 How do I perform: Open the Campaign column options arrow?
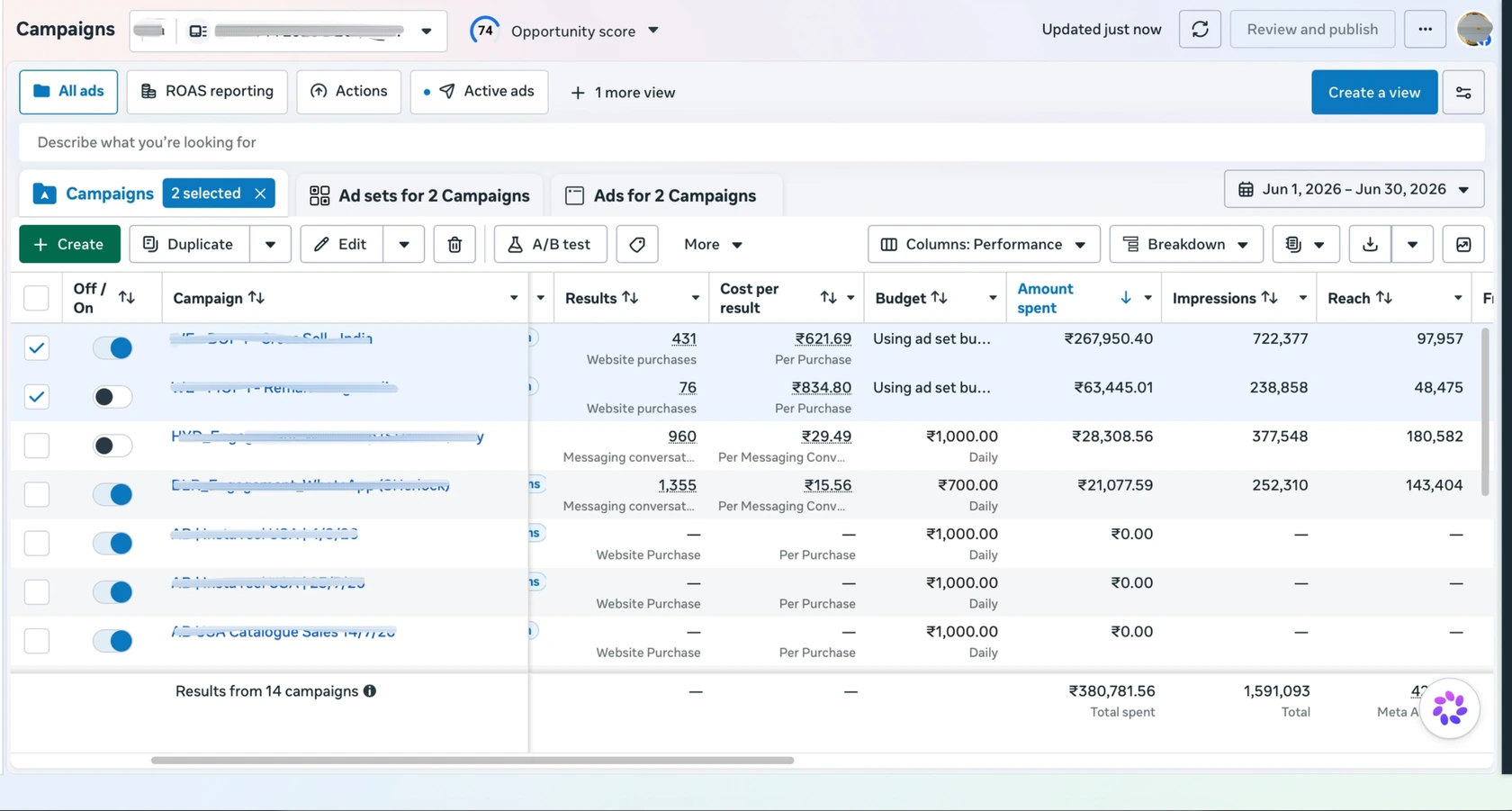click(514, 298)
